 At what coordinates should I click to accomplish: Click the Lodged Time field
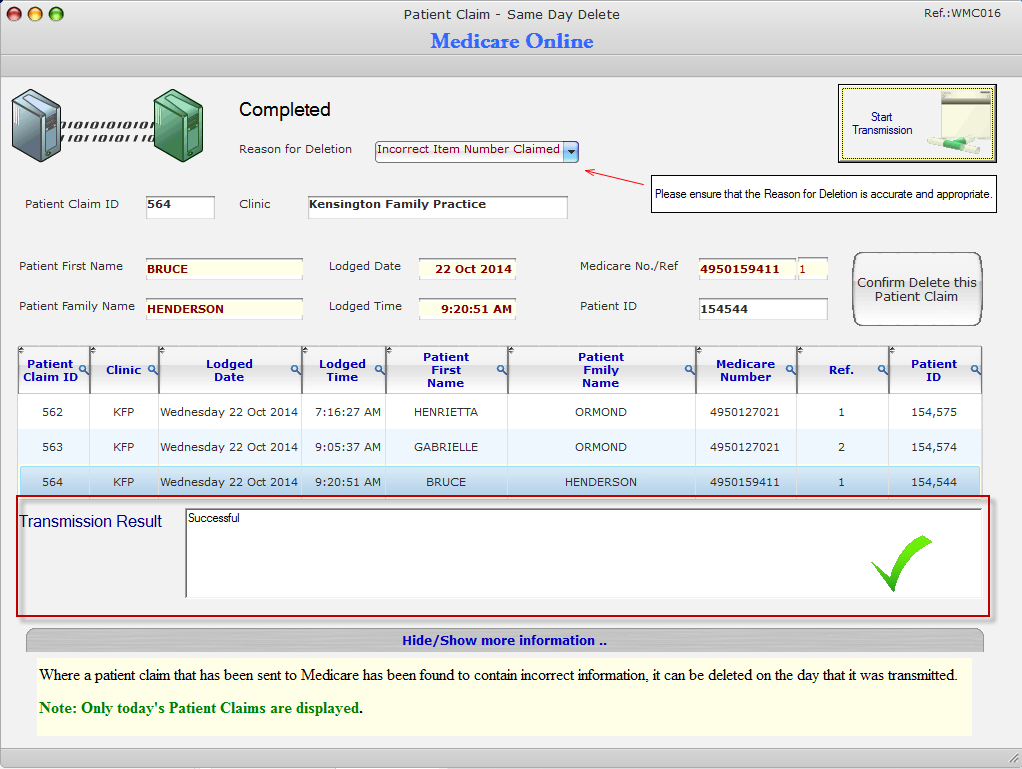pos(467,309)
